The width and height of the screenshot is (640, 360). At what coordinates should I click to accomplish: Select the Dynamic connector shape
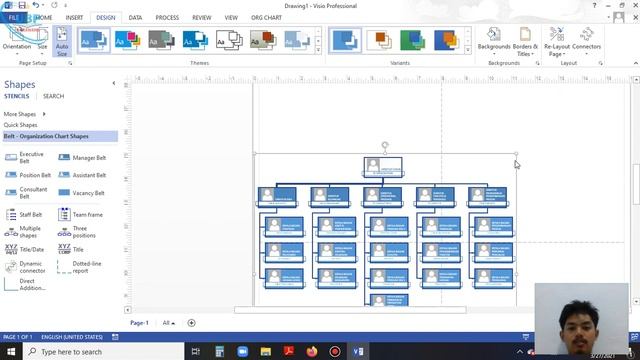point(25,267)
